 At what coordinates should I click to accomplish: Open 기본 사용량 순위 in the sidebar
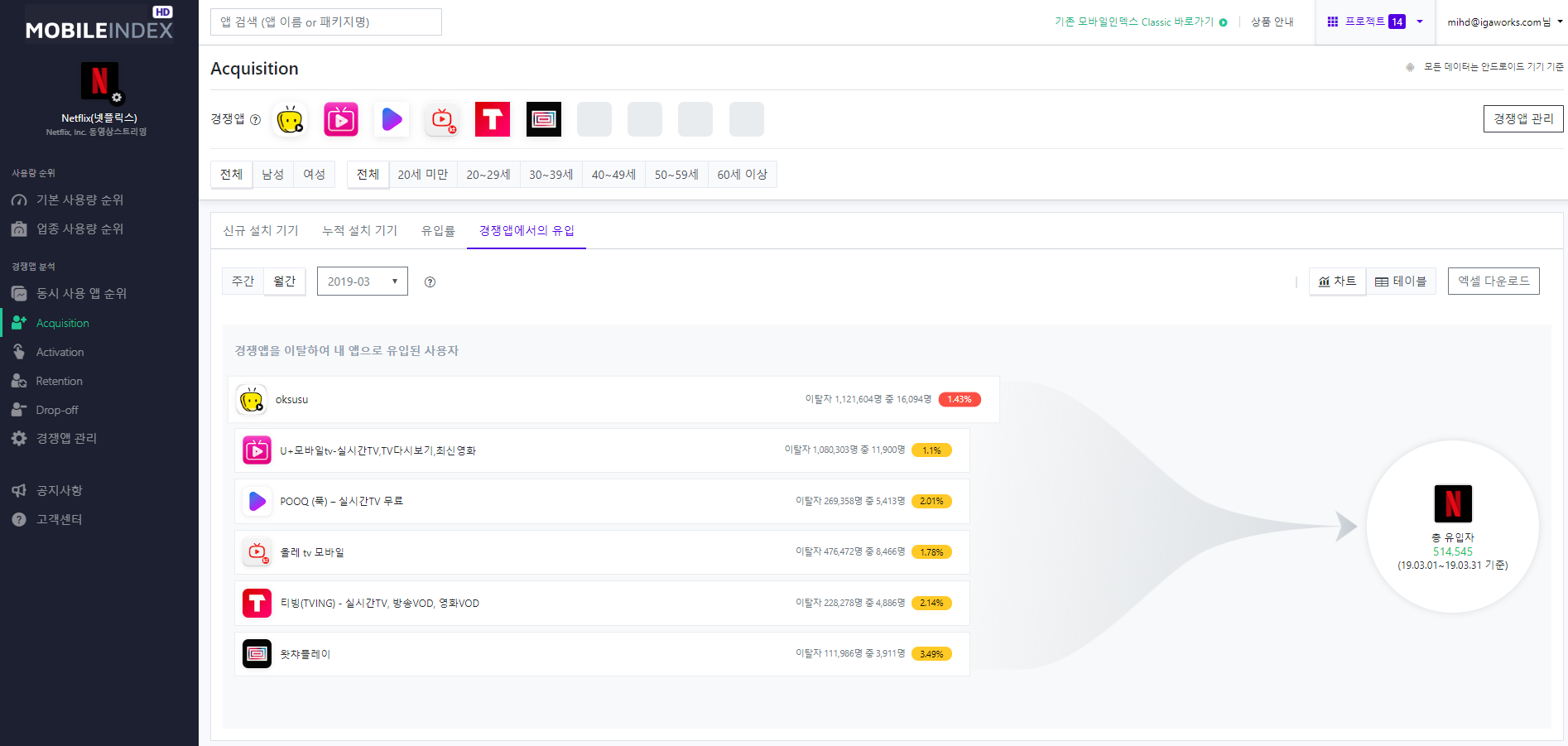[79, 200]
